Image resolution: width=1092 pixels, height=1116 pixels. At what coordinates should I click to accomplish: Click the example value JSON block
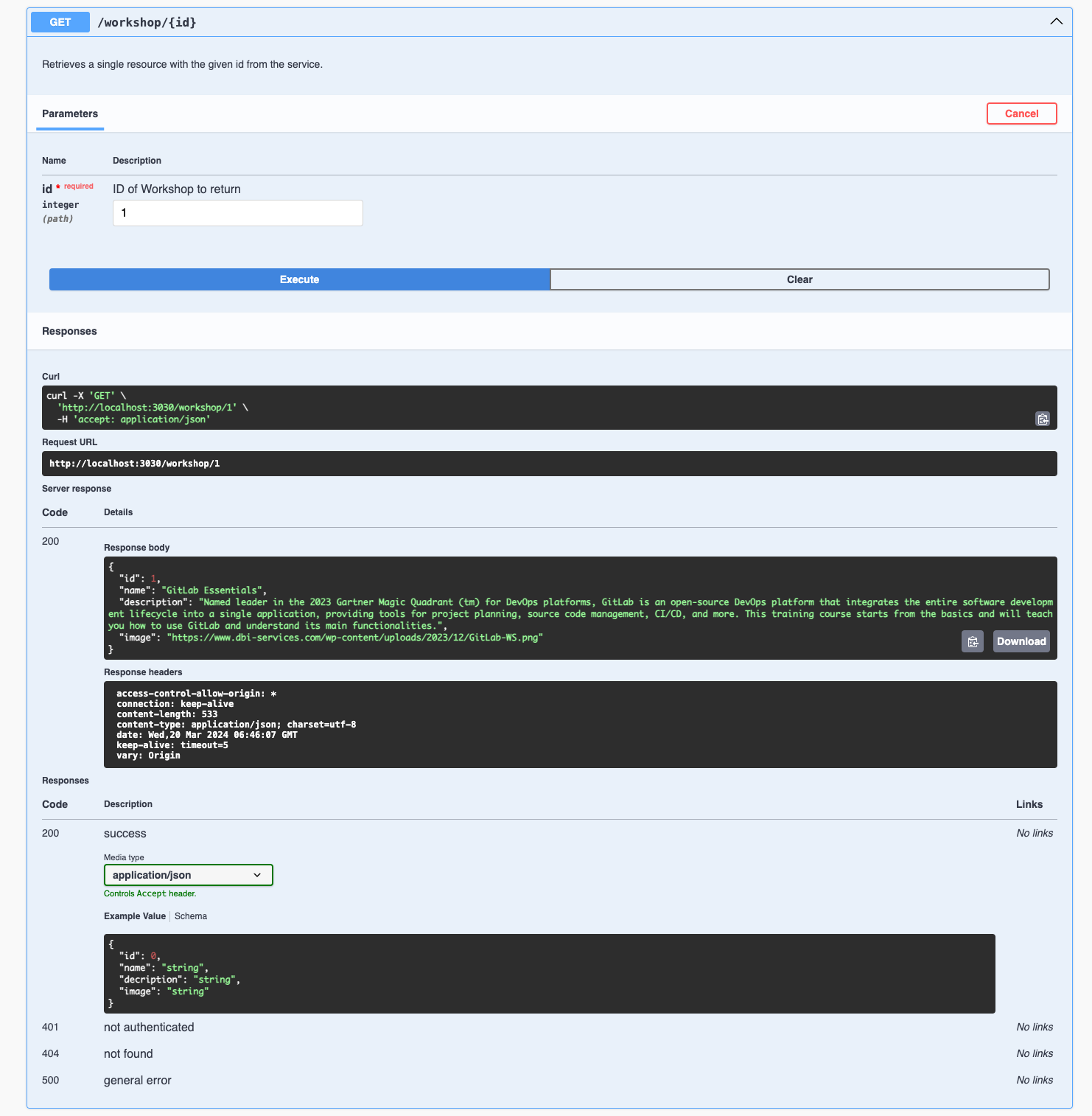pos(549,973)
